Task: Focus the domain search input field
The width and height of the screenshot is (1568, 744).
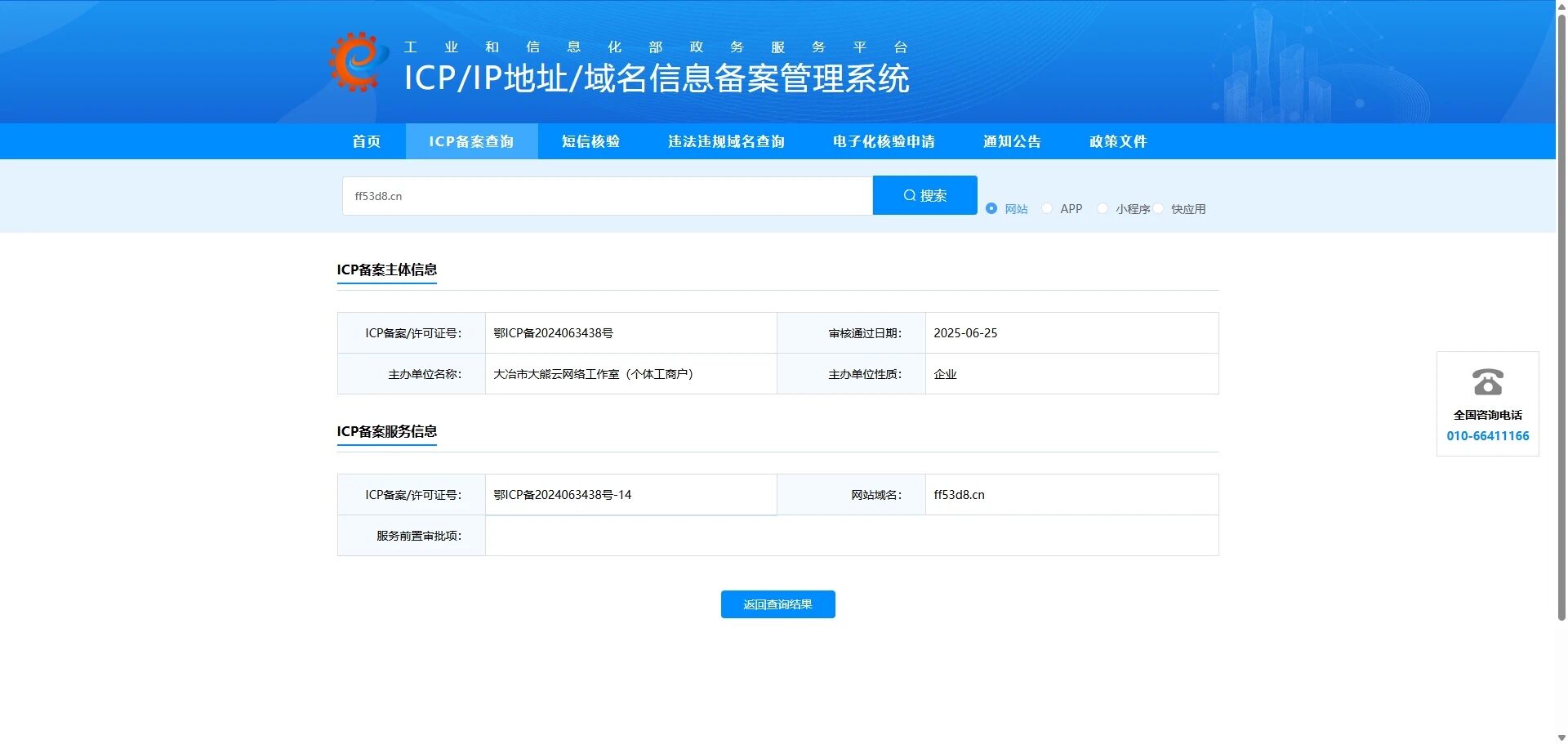Action: (x=608, y=196)
